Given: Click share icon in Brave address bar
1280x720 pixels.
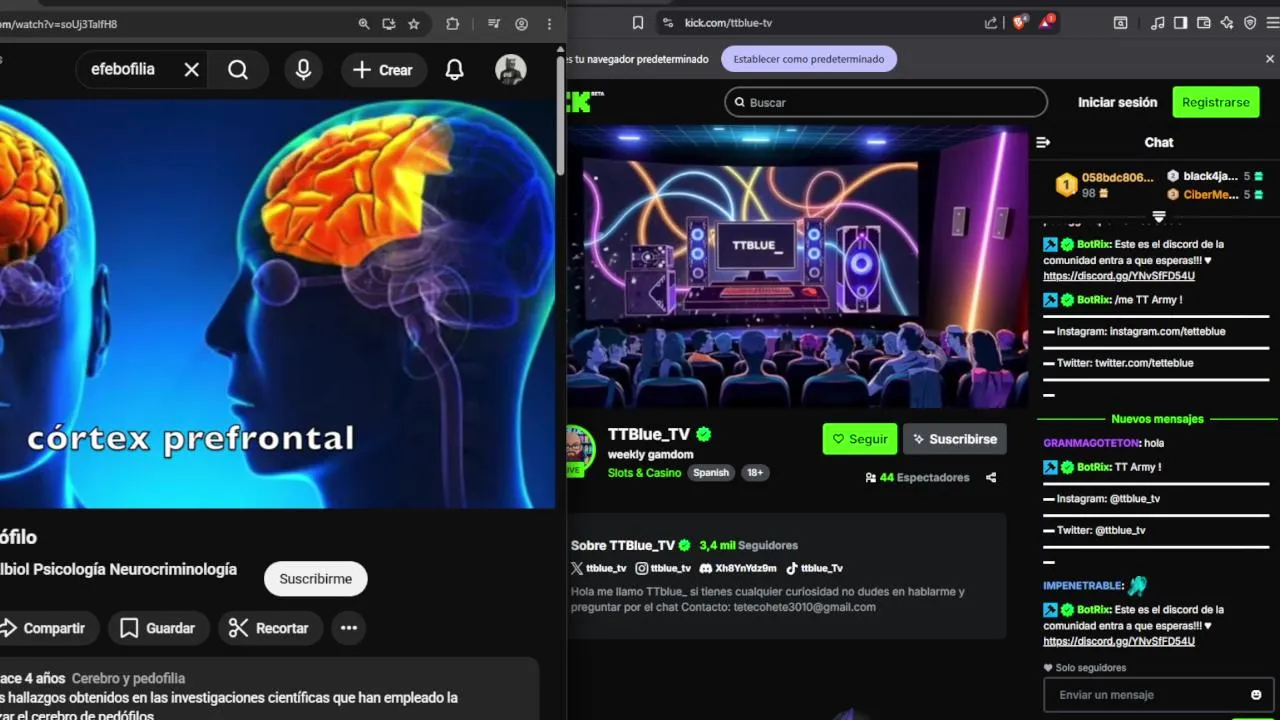Looking at the screenshot, I should (991, 23).
